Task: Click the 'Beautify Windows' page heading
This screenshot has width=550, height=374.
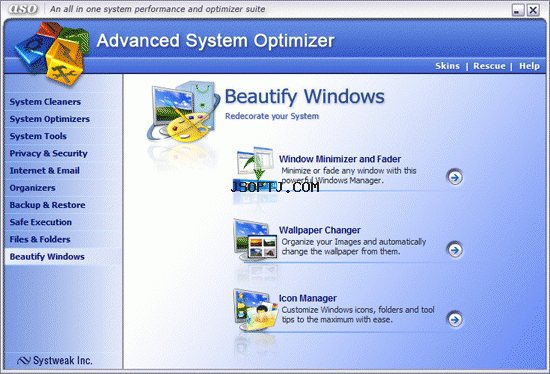Action: (304, 96)
